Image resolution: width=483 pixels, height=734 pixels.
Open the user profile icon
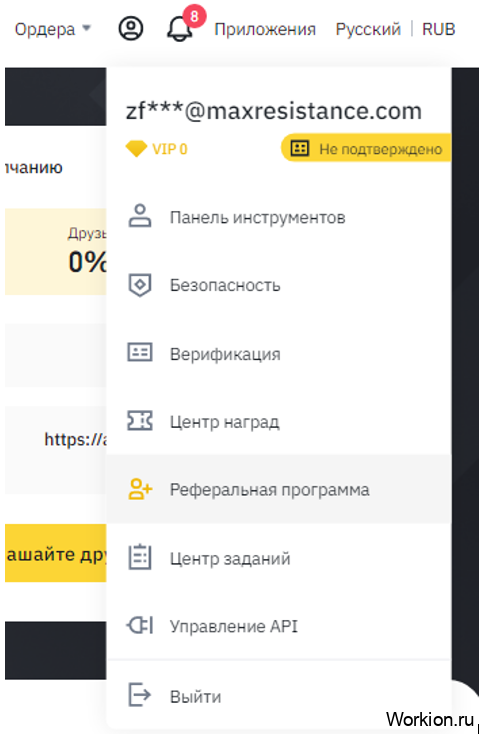(131, 29)
